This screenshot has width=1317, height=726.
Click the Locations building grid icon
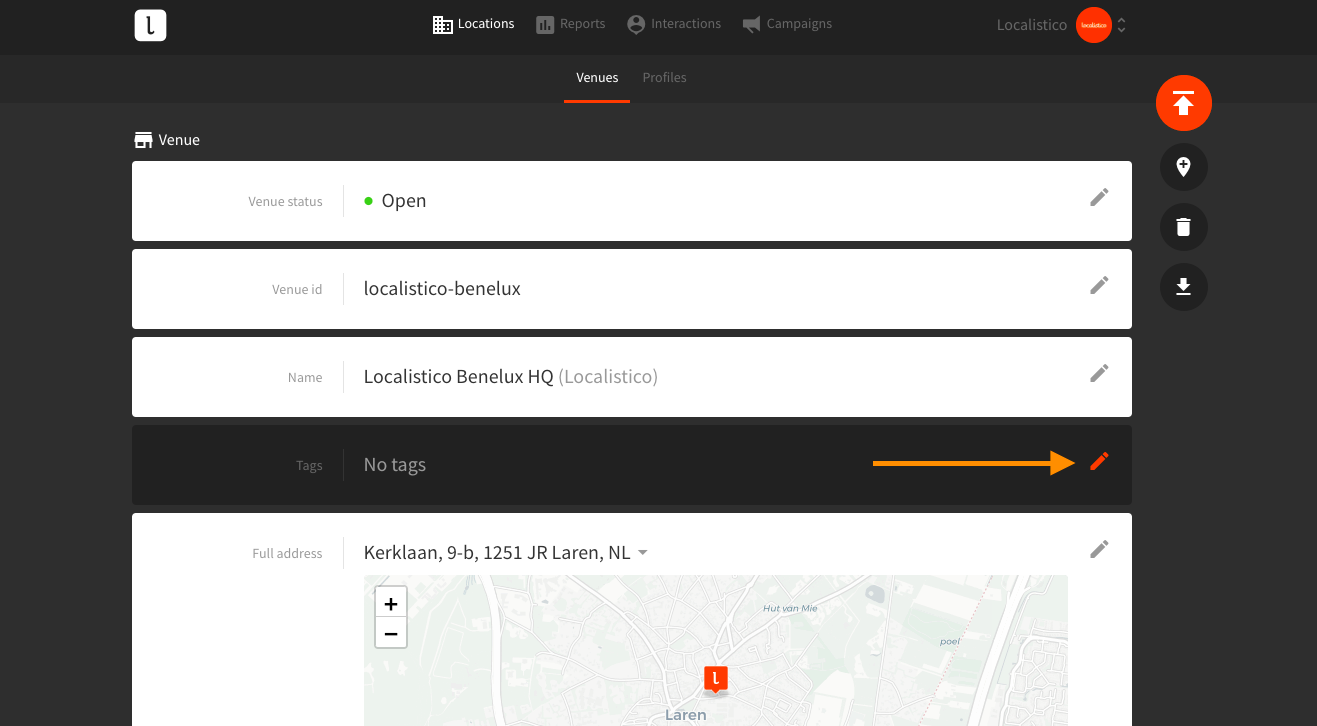click(x=442, y=25)
